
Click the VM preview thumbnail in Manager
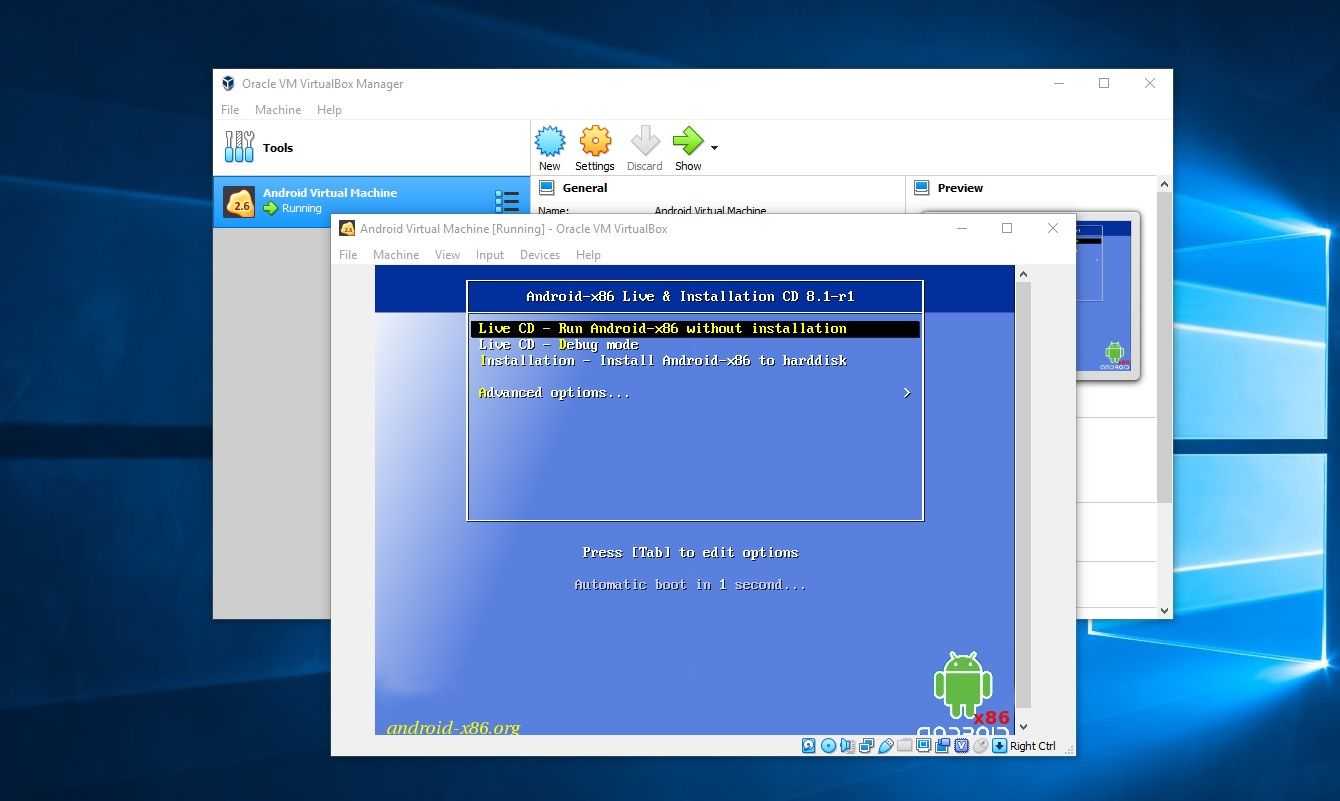click(x=1105, y=296)
